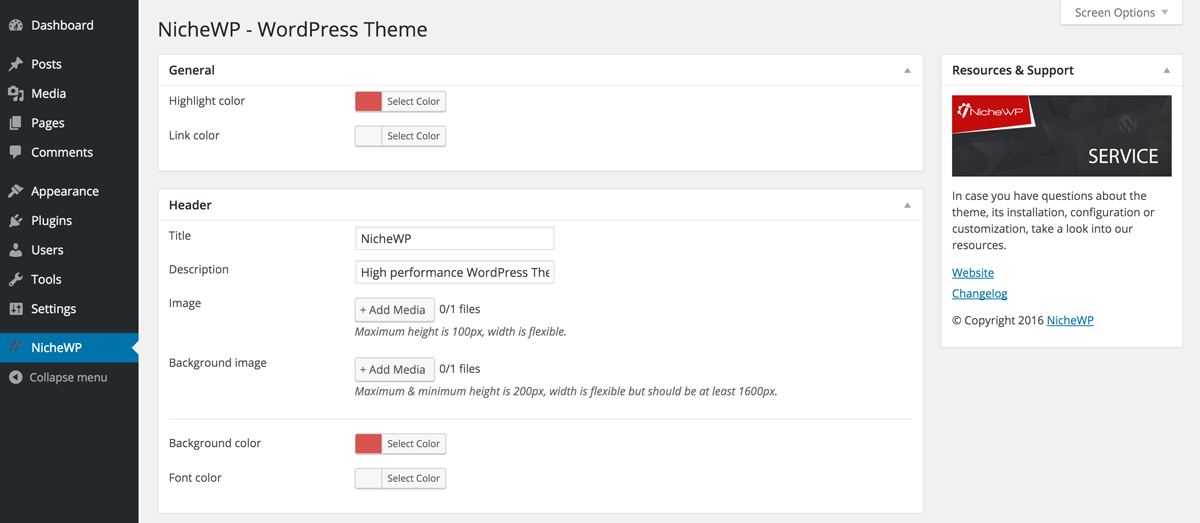The width and height of the screenshot is (1200, 523).
Task: Focus the Title input field
Action: pyautogui.click(x=455, y=238)
